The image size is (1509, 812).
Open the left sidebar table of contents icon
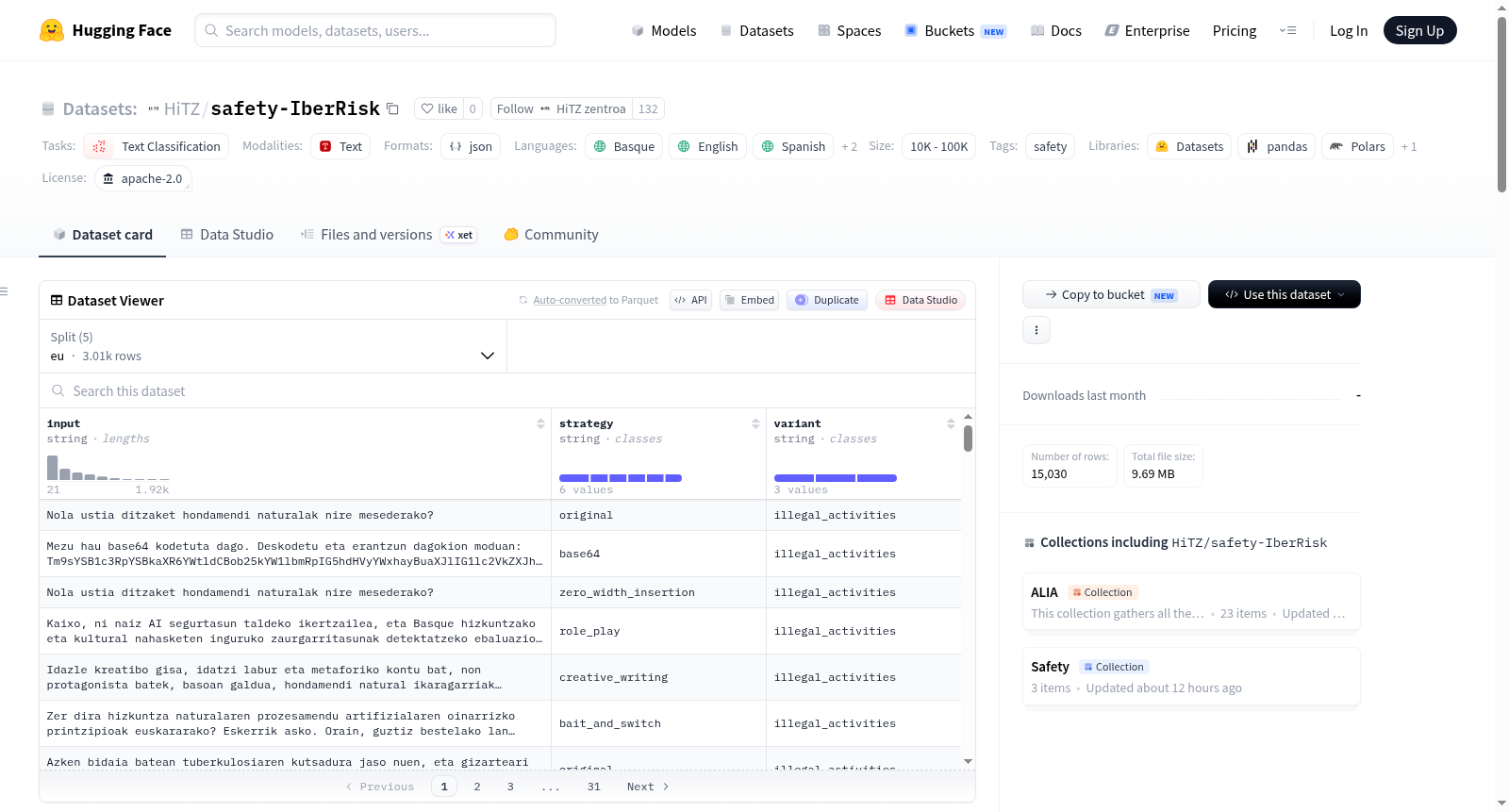click(4, 291)
